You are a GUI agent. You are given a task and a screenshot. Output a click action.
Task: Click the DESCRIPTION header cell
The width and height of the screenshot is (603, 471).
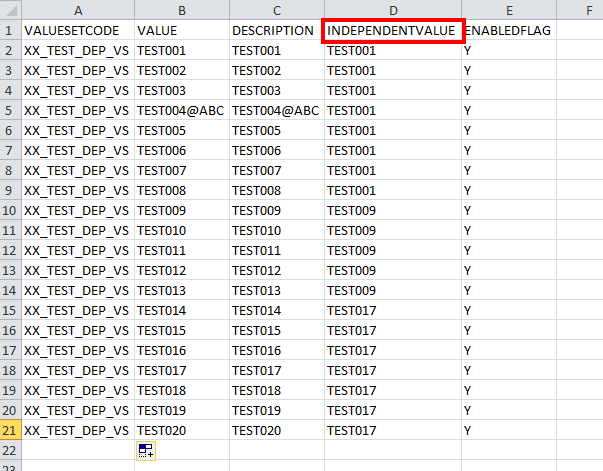pos(277,30)
